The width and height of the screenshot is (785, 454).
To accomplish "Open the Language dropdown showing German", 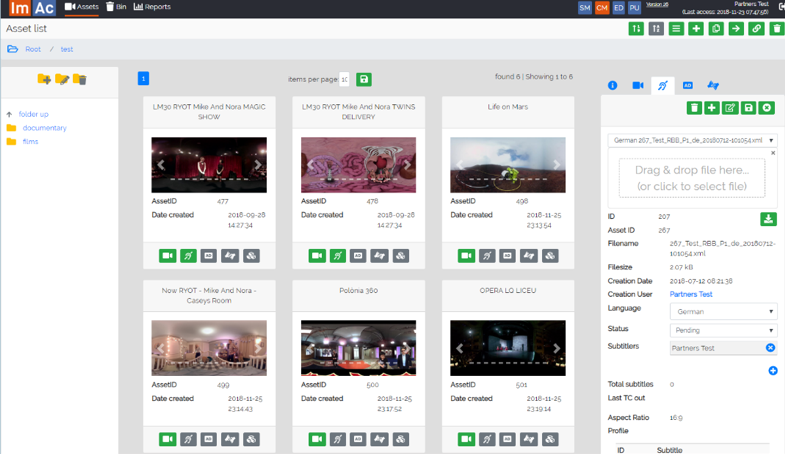I will point(723,311).
